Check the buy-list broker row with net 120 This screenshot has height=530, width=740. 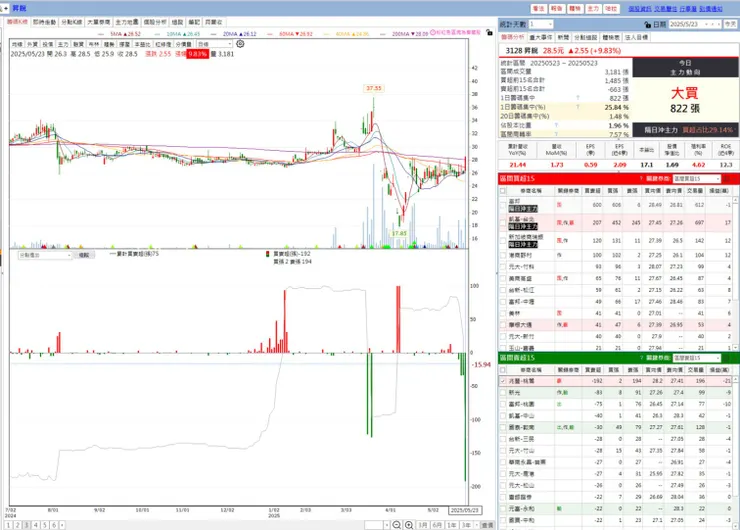click(503, 241)
